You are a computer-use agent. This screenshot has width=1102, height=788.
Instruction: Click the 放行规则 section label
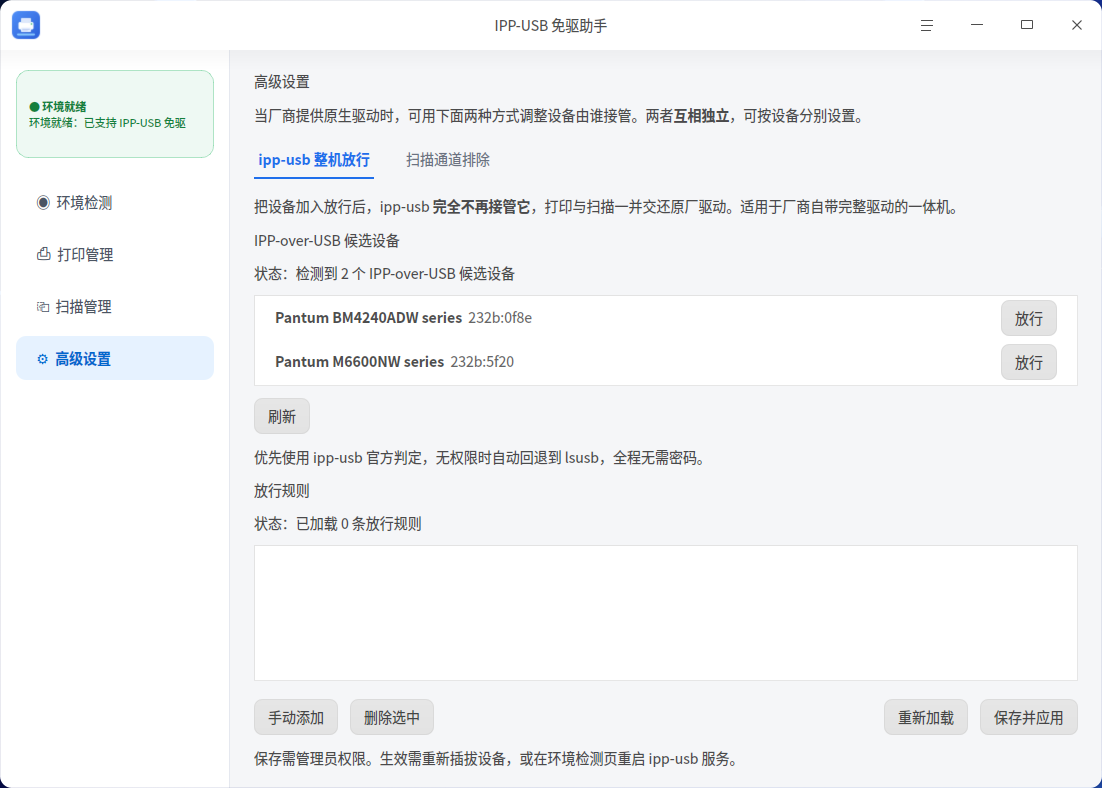pos(282,491)
